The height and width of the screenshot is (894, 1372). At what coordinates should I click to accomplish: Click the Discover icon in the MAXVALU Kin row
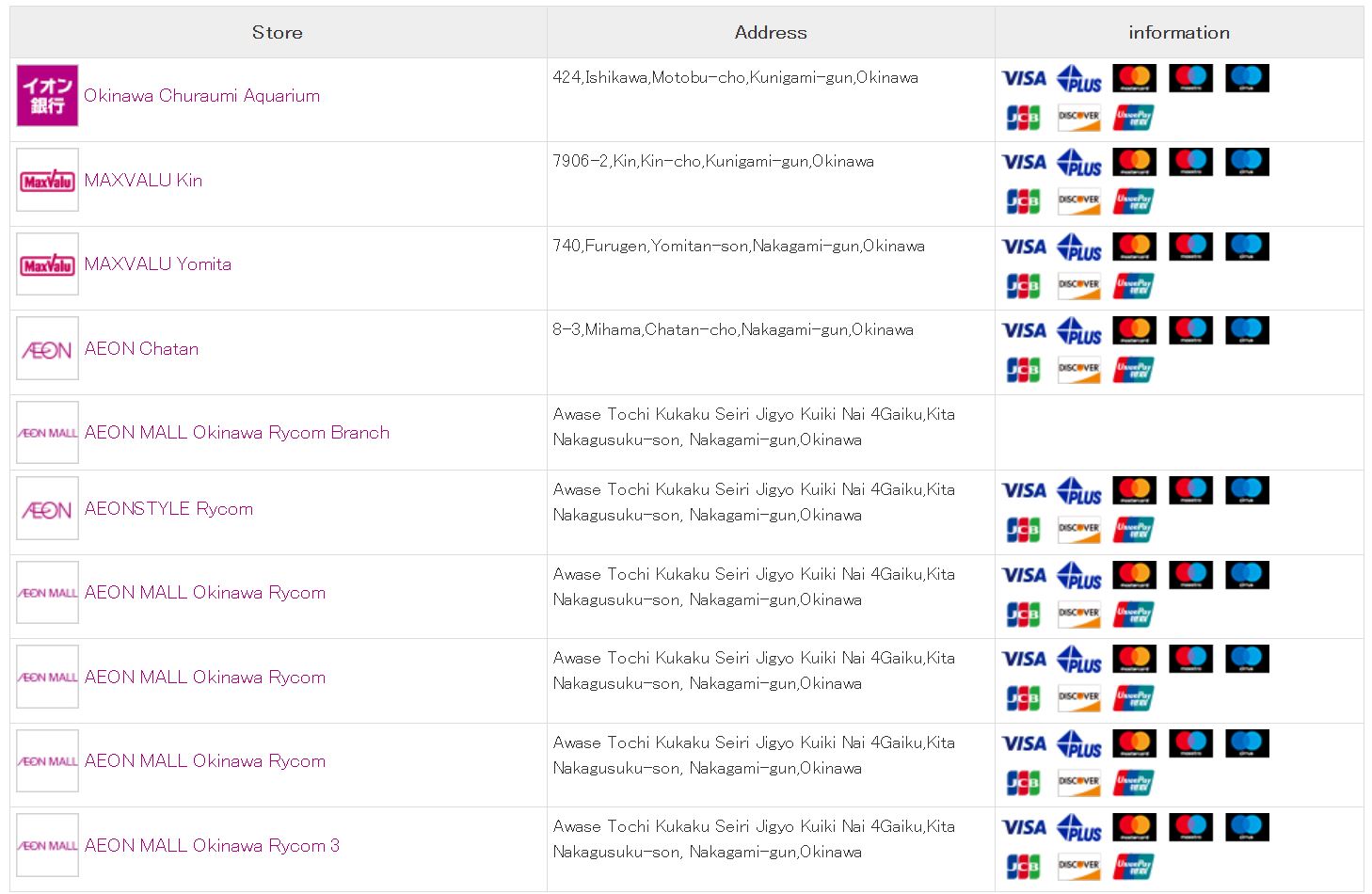pos(1078,201)
